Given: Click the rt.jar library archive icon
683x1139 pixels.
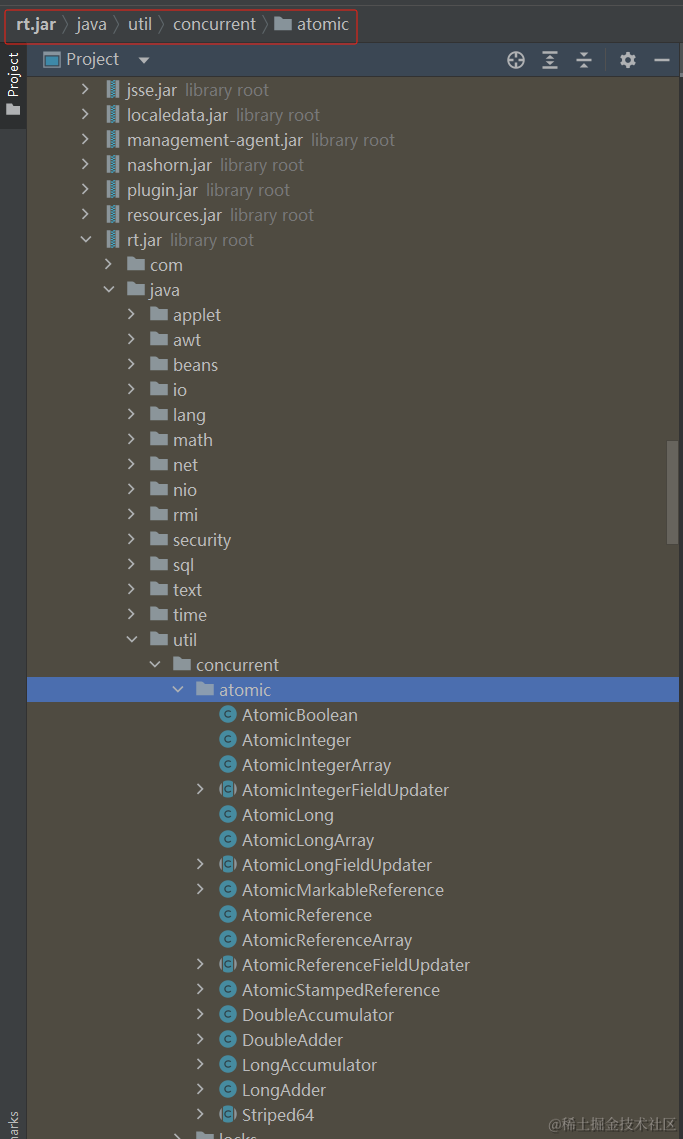Looking at the screenshot, I should [113, 240].
